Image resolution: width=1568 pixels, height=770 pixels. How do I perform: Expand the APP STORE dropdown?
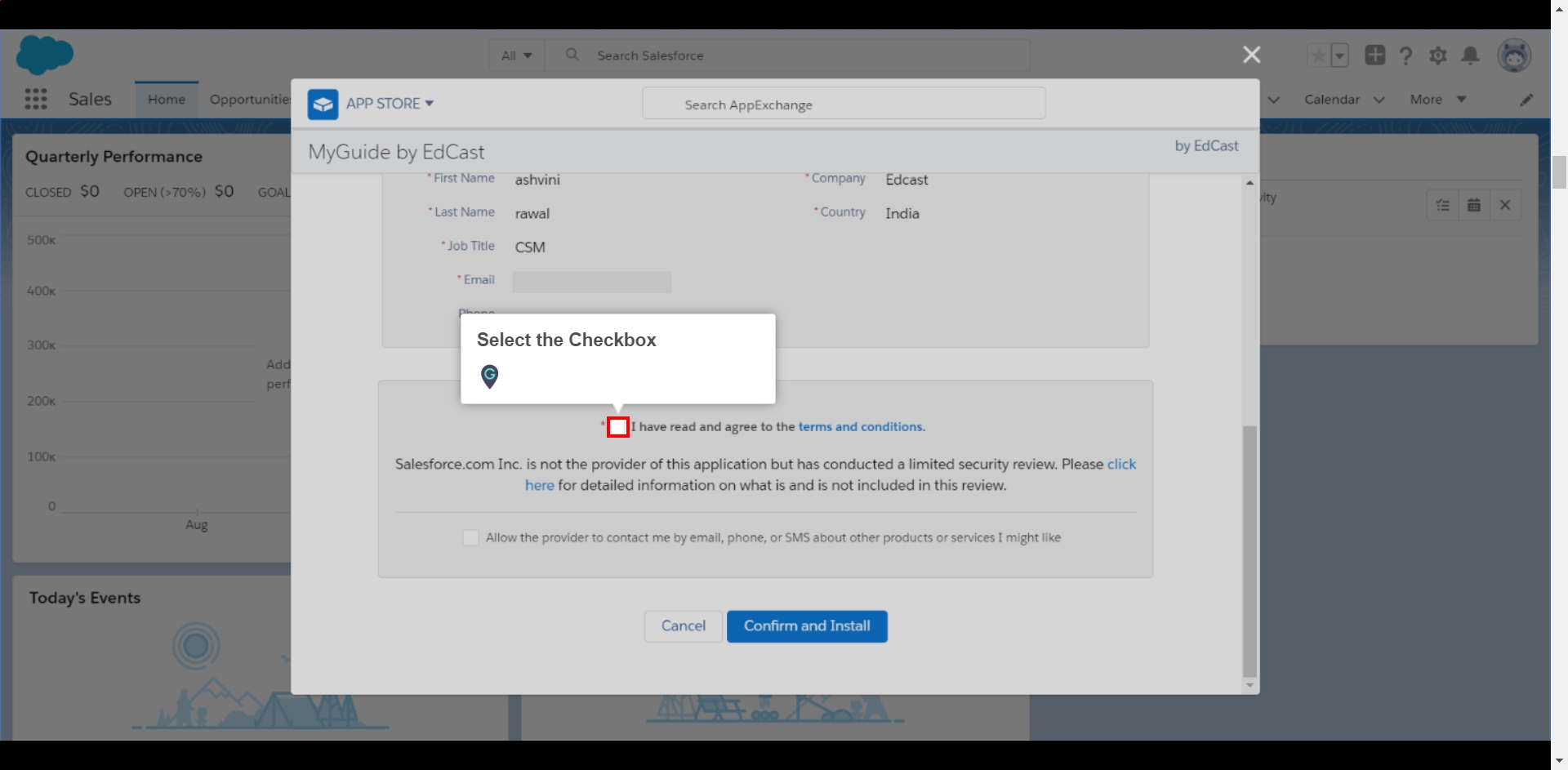[429, 103]
